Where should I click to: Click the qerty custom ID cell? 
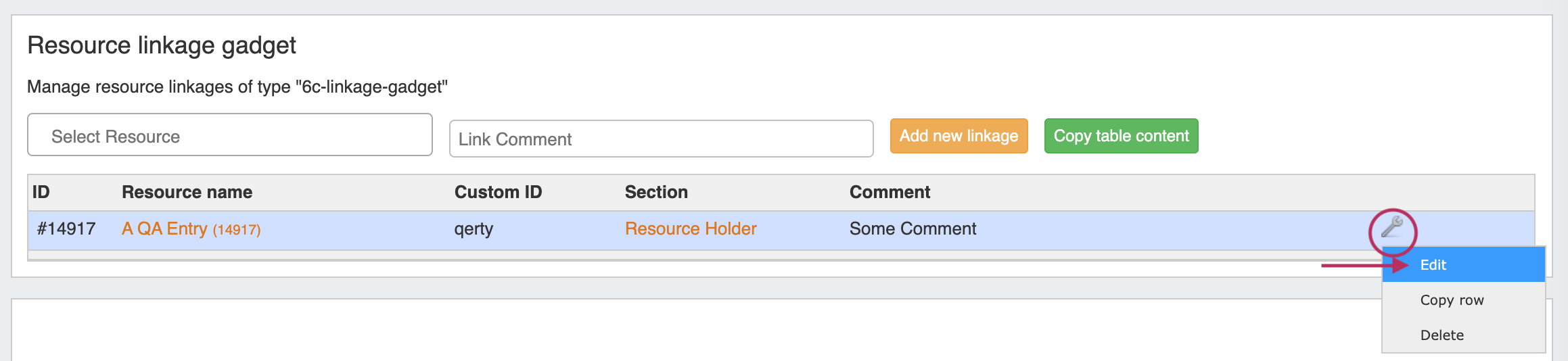pyautogui.click(x=474, y=229)
